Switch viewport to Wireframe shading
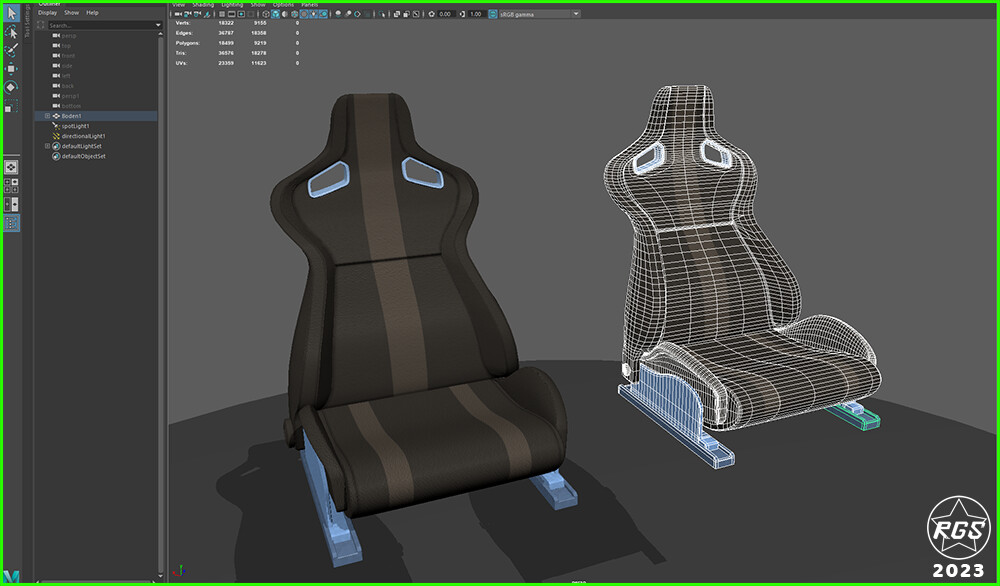 coord(266,14)
